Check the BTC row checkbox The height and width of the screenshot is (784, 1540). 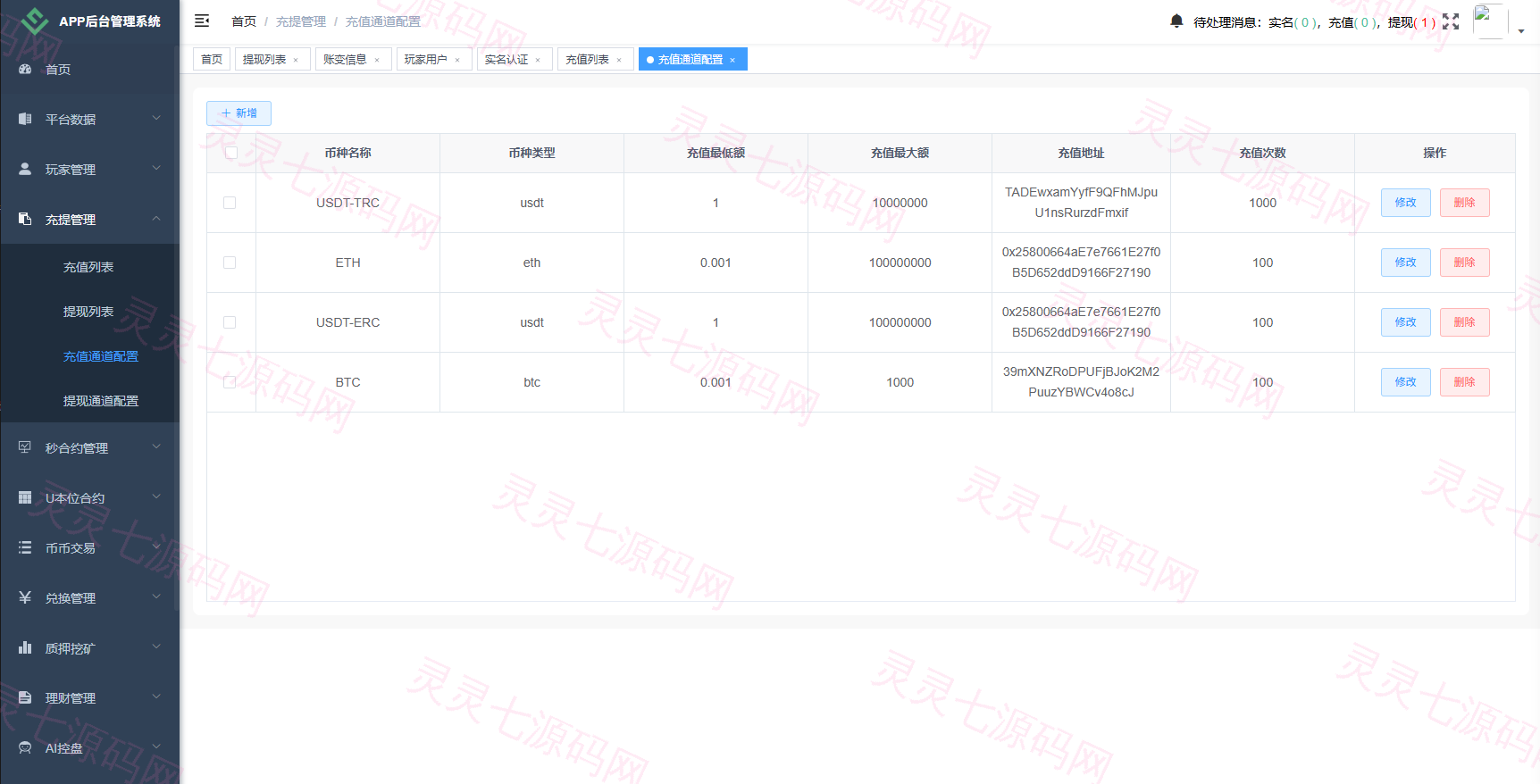click(230, 382)
